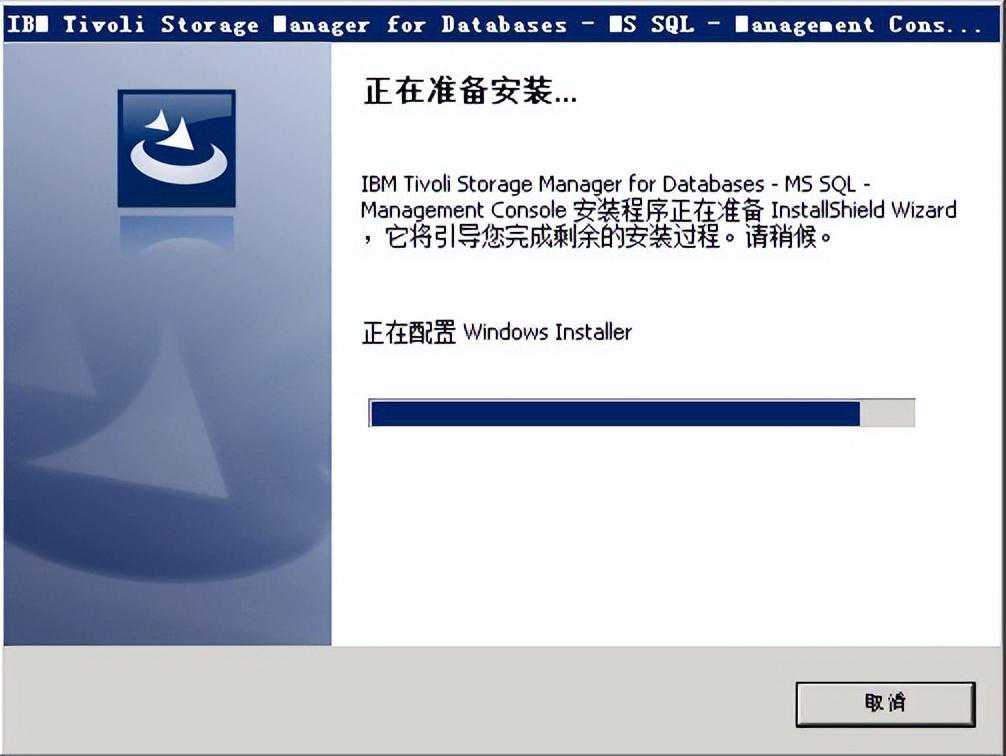
Task: Click the unfilled gray end of progress bar
Action: (x=887, y=413)
